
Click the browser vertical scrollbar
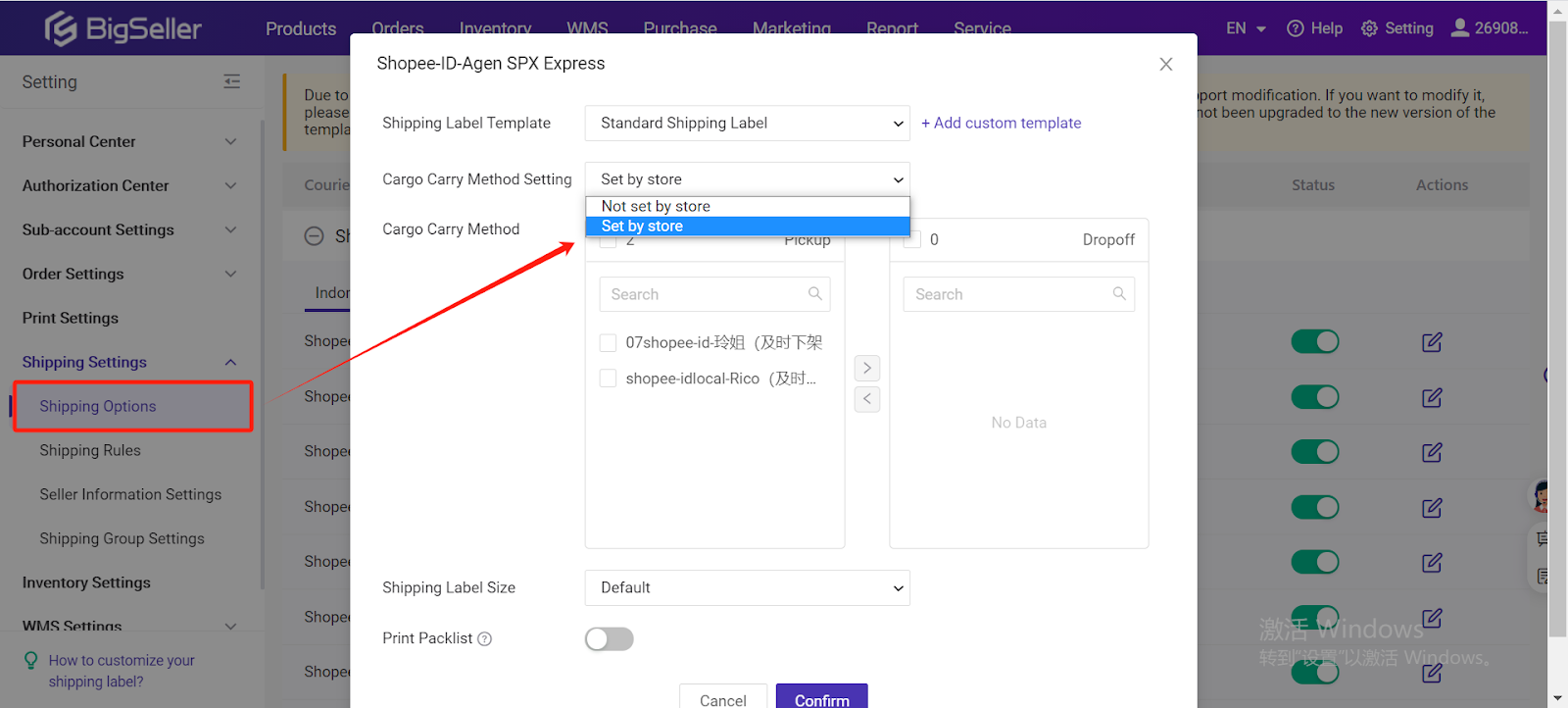pyautogui.click(x=1557, y=329)
